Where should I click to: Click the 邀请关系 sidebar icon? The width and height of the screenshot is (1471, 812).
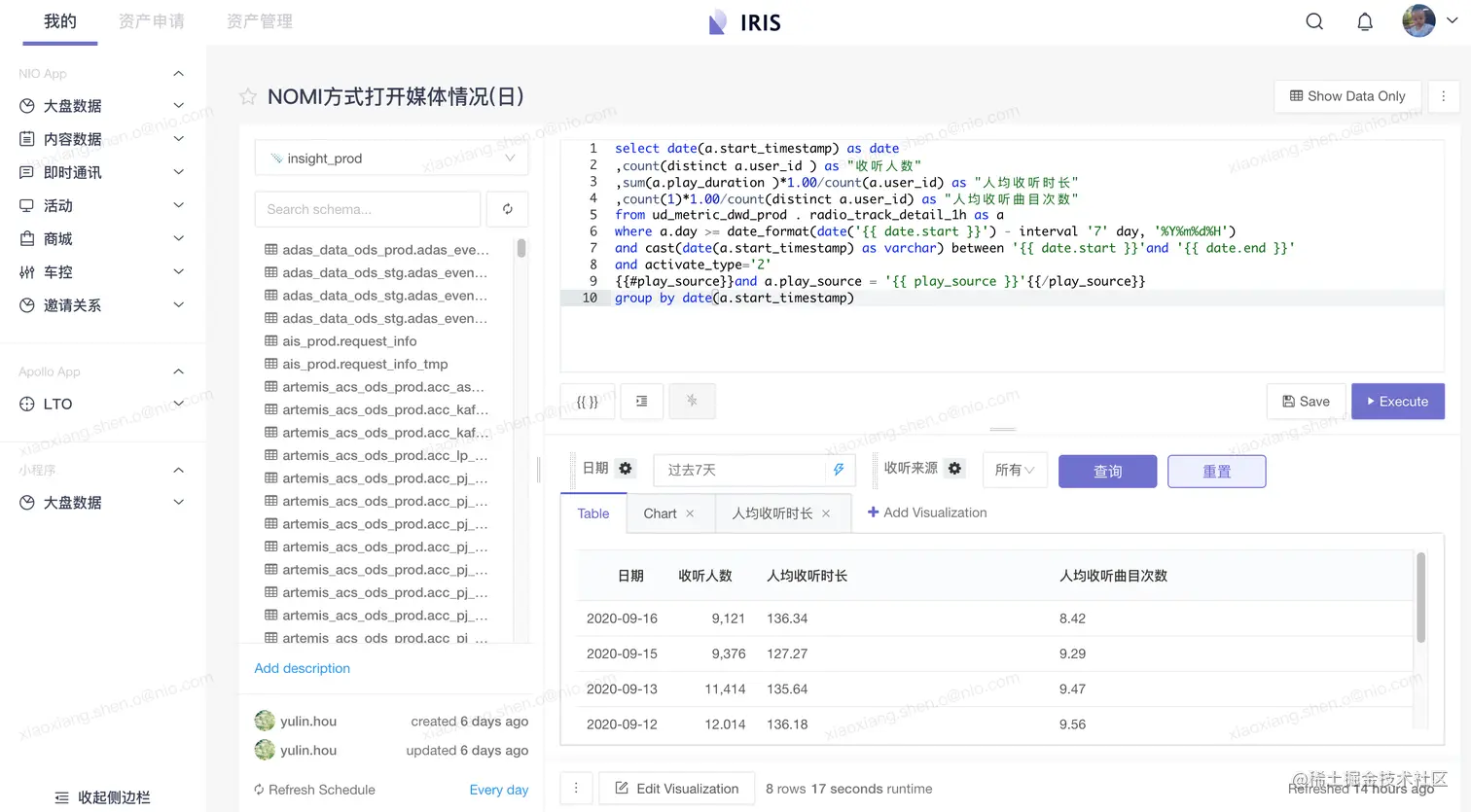pyautogui.click(x=27, y=305)
